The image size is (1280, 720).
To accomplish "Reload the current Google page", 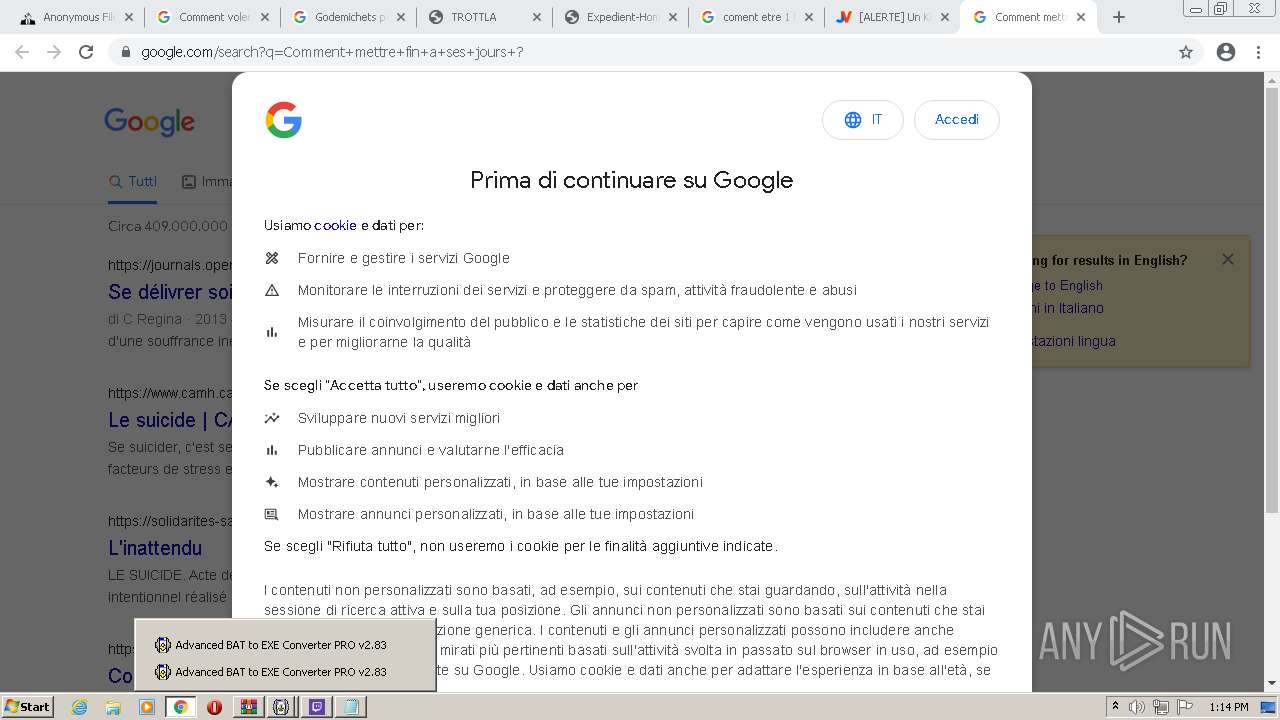I will tap(86, 52).
